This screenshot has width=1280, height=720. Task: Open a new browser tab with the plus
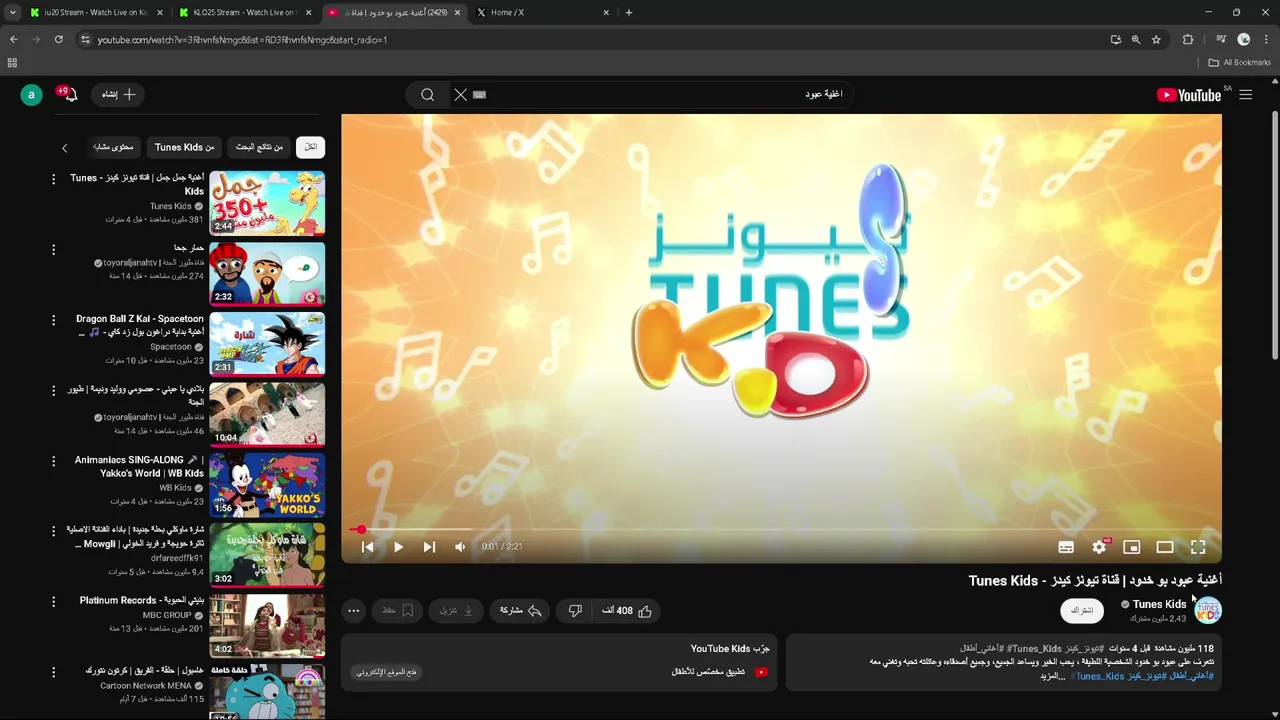629,12
